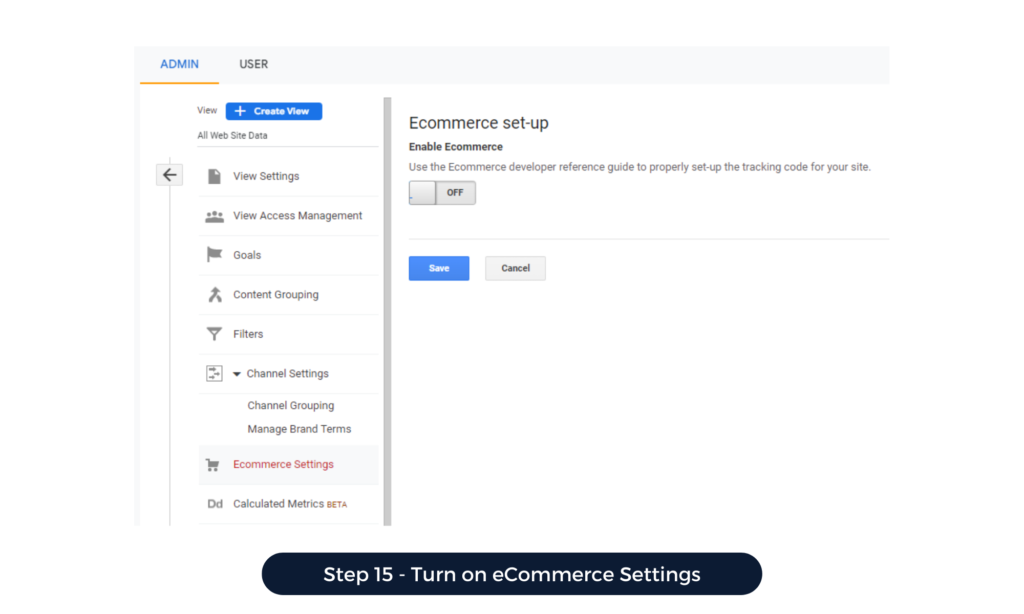Collapse the Channel Settings section arrow

tap(237, 374)
